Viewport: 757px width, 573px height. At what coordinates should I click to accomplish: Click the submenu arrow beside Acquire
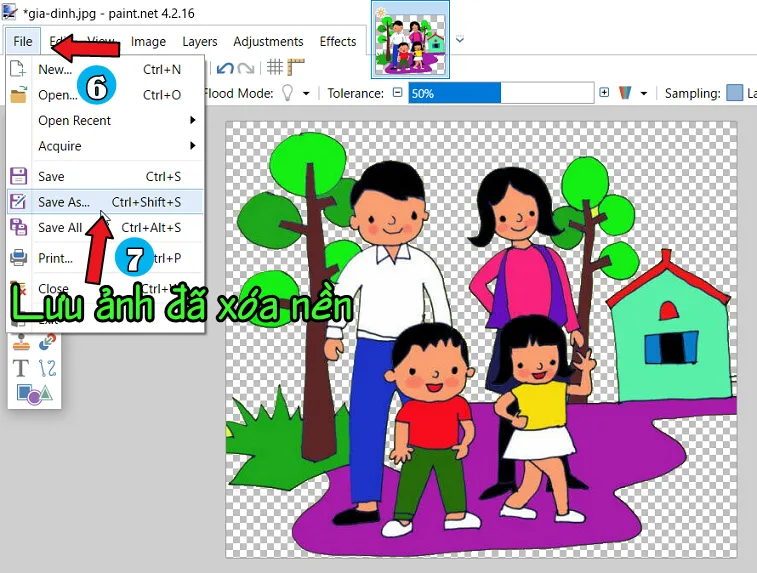click(x=193, y=146)
